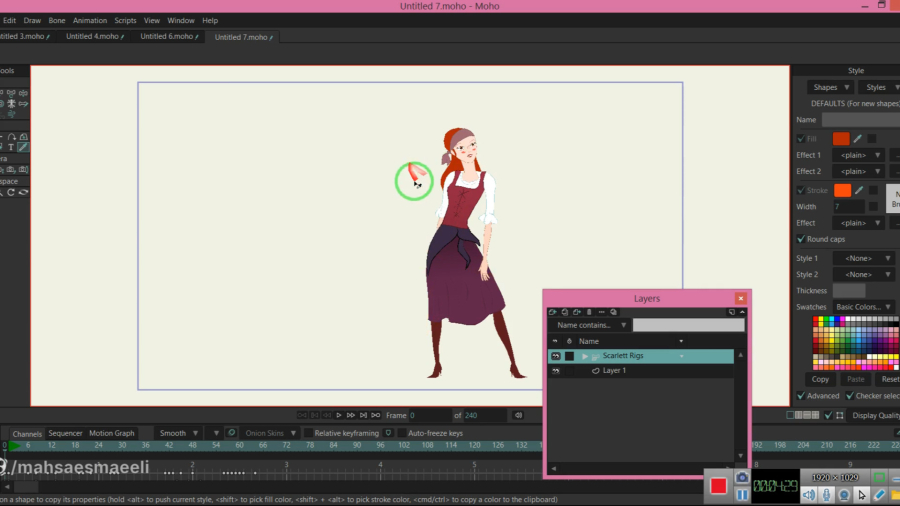Screen dimensions: 900x506
Task: Click the Fill color swatch
Action: coord(841,139)
